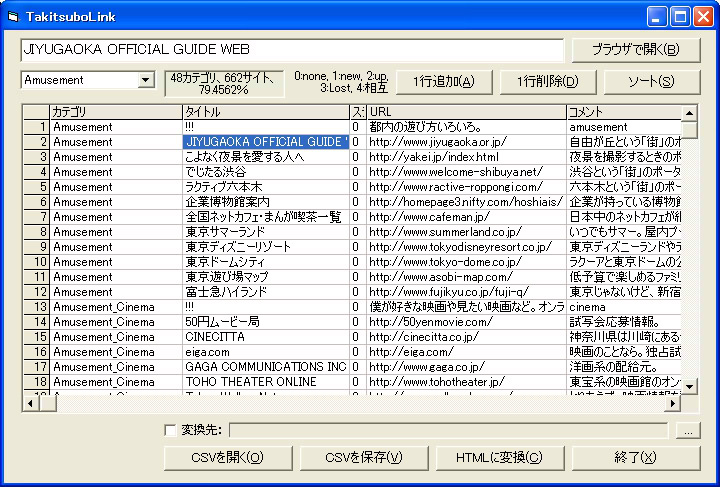
Task: Click the CSVを保存(V) button
Action: click(x=363, y=458)
